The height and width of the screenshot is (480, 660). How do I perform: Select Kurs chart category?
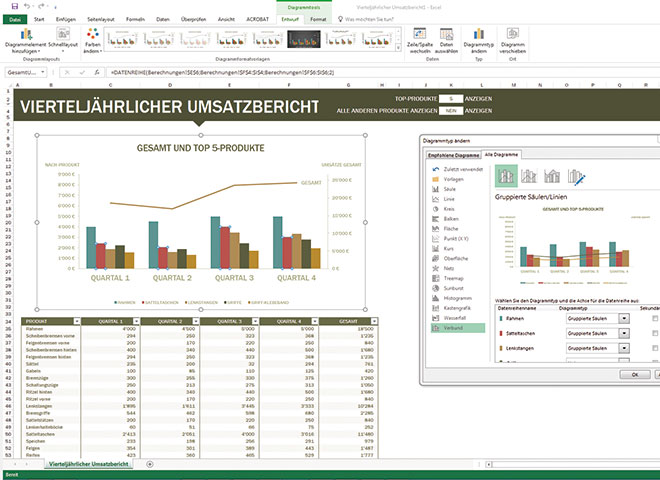(x=443, y=248)
